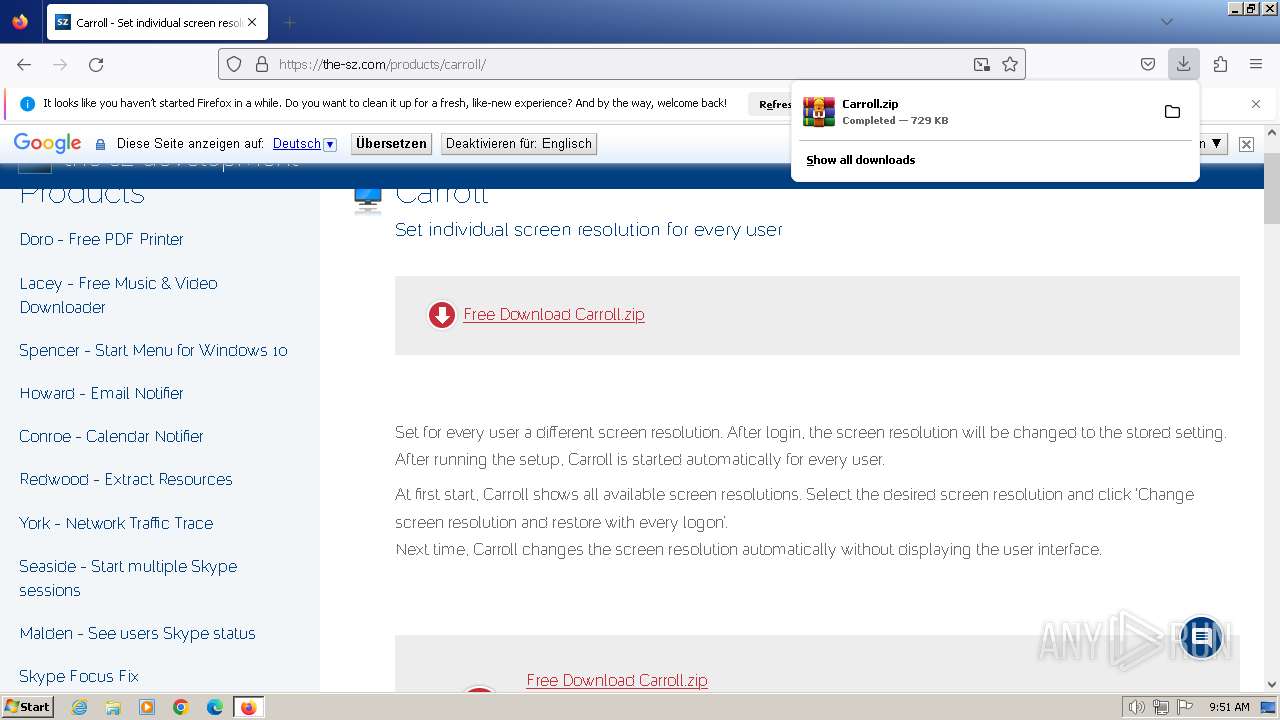This screenshot has height=720, width=1280.
Task: Open Skype Focus Fix link
Action: (x=79, y=676)
